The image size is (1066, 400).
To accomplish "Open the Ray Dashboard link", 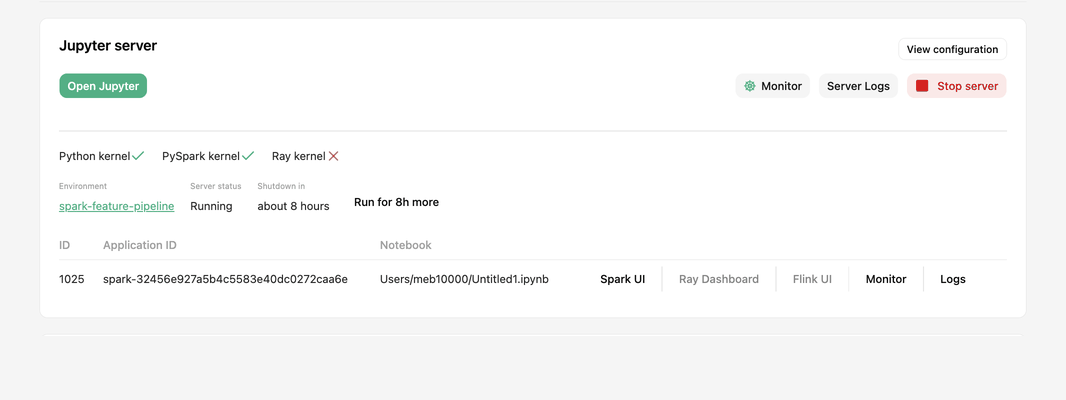I will click(x=719, y=279).
